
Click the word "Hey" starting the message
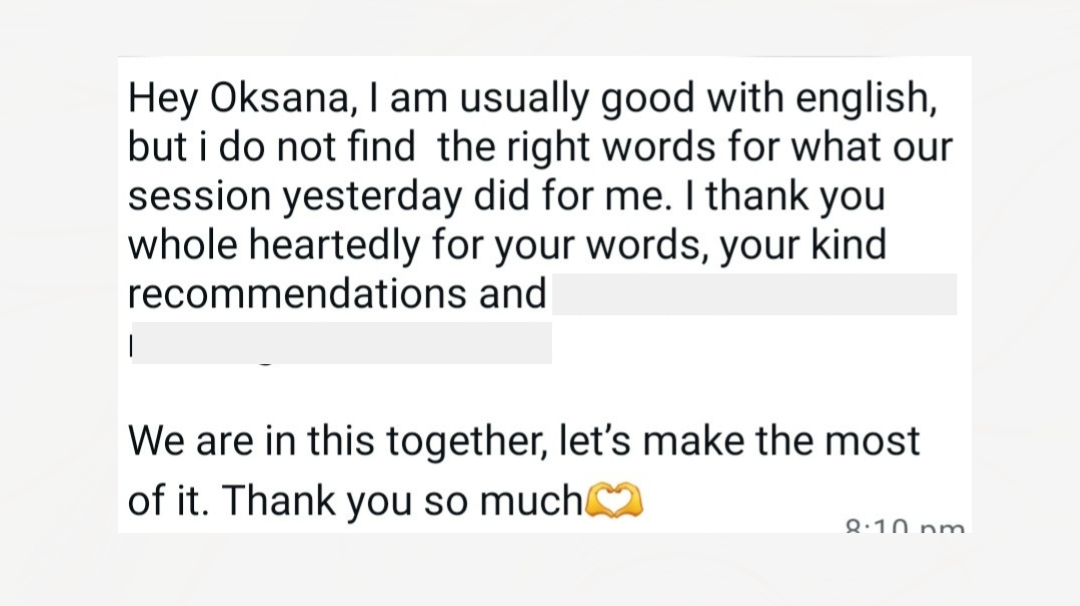coord(163,99)
